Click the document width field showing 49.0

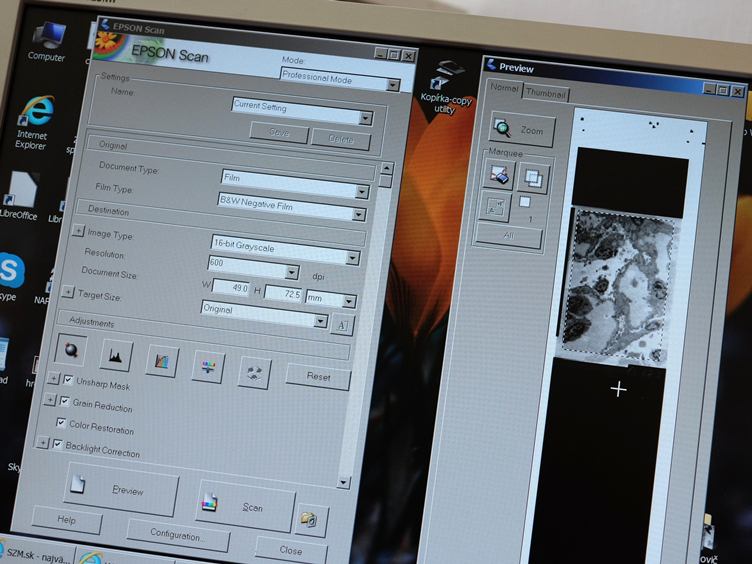coord(231,288)
